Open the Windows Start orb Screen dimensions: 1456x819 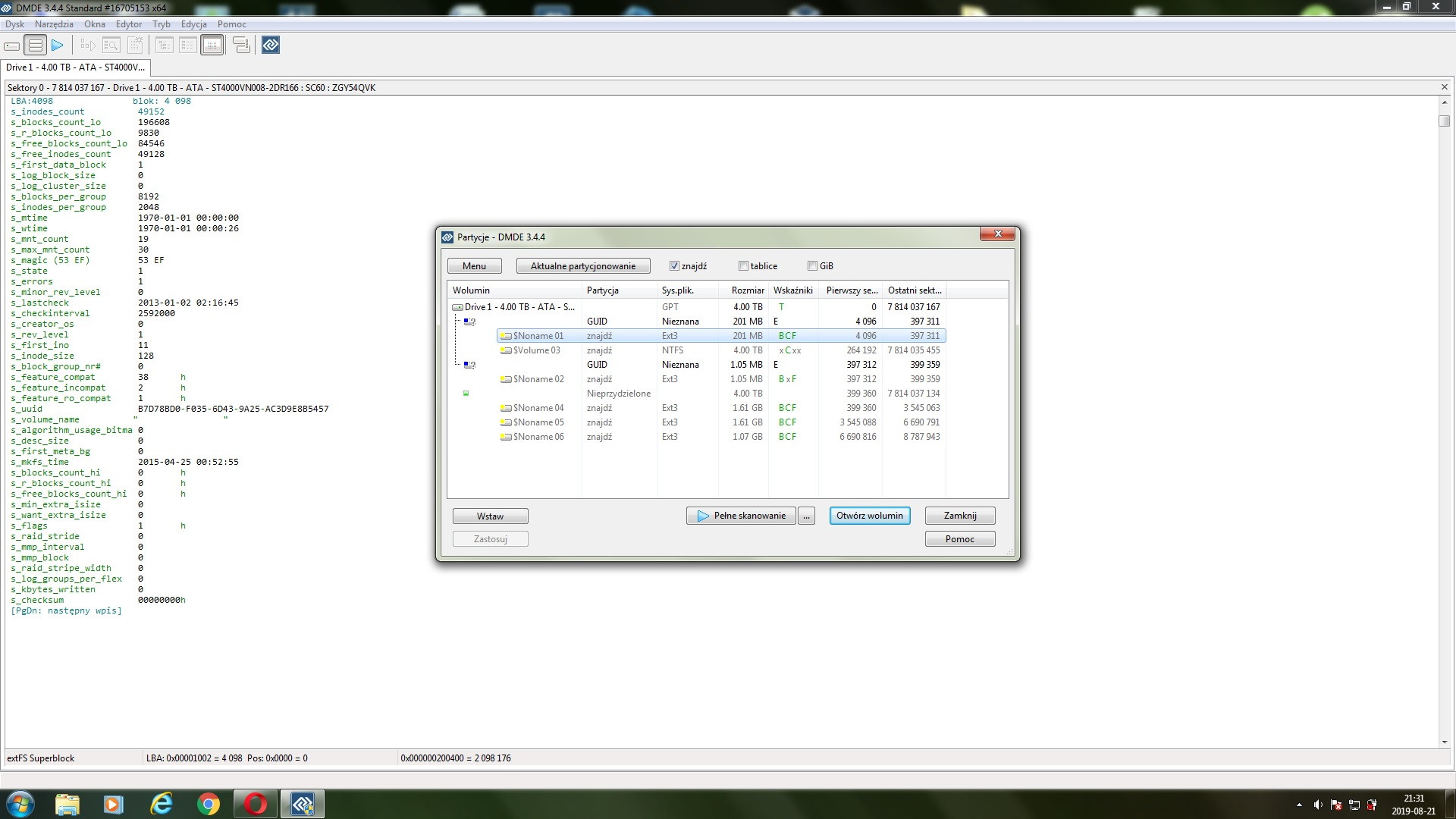[x=20, y=804]
